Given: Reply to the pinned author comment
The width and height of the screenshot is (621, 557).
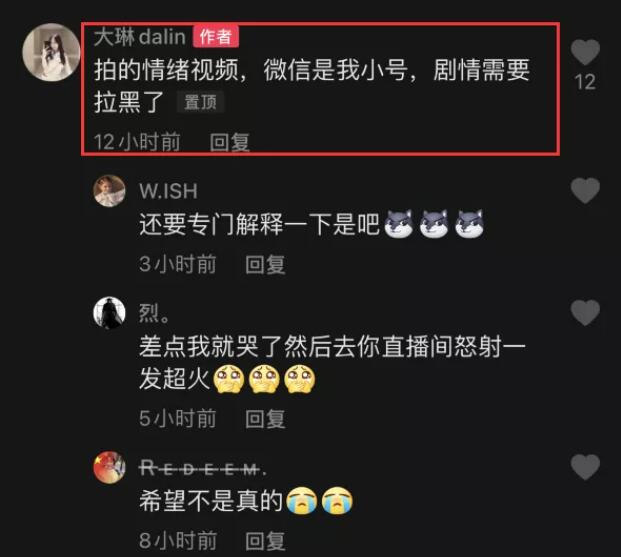Looking at the screenshot, I should (229, 142).
